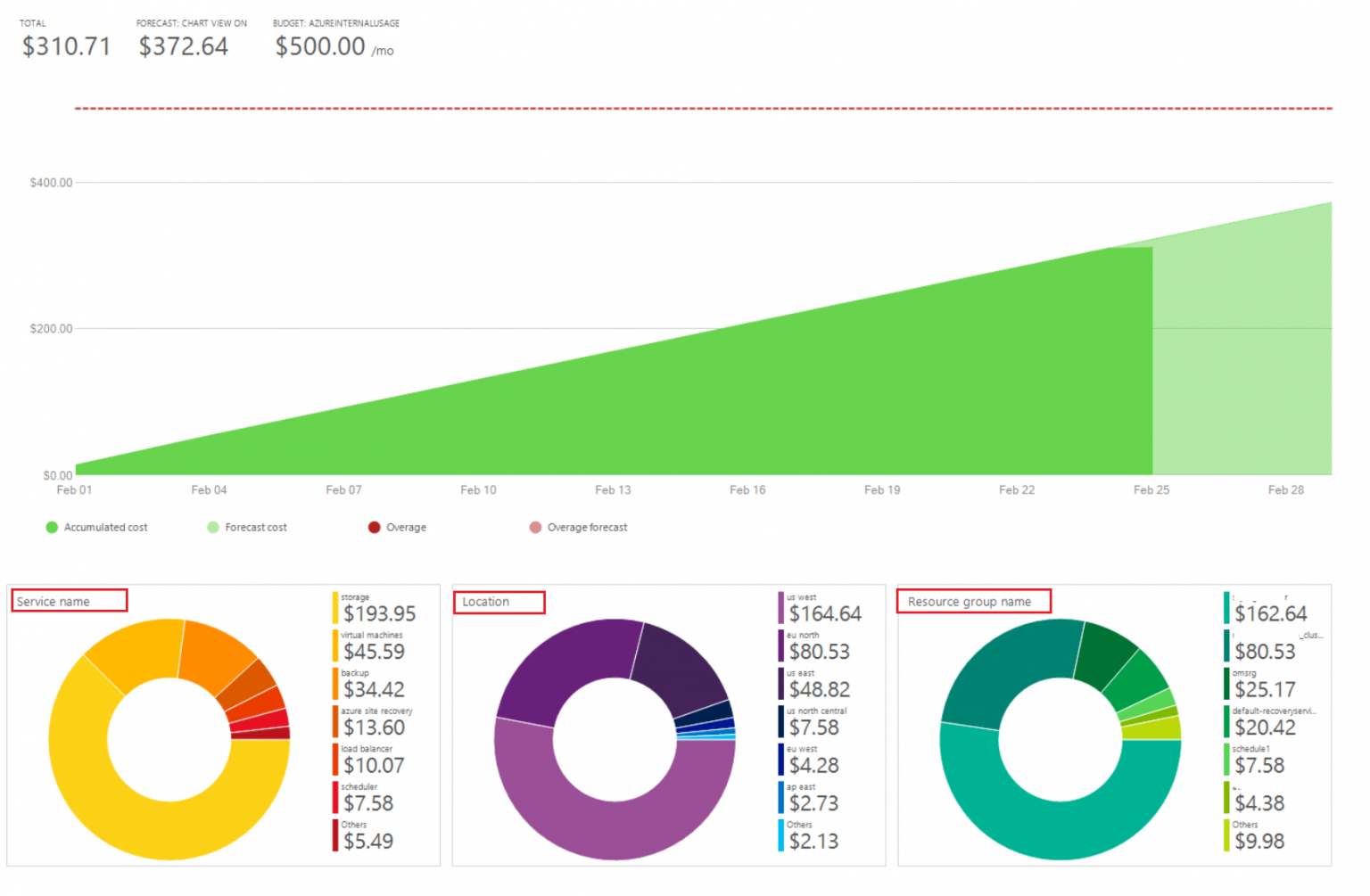Viewport: 1370px width, 896px height.
Task: Select the FORECAST: CHART VIEW ON header
Action: [x=190, y=23]
